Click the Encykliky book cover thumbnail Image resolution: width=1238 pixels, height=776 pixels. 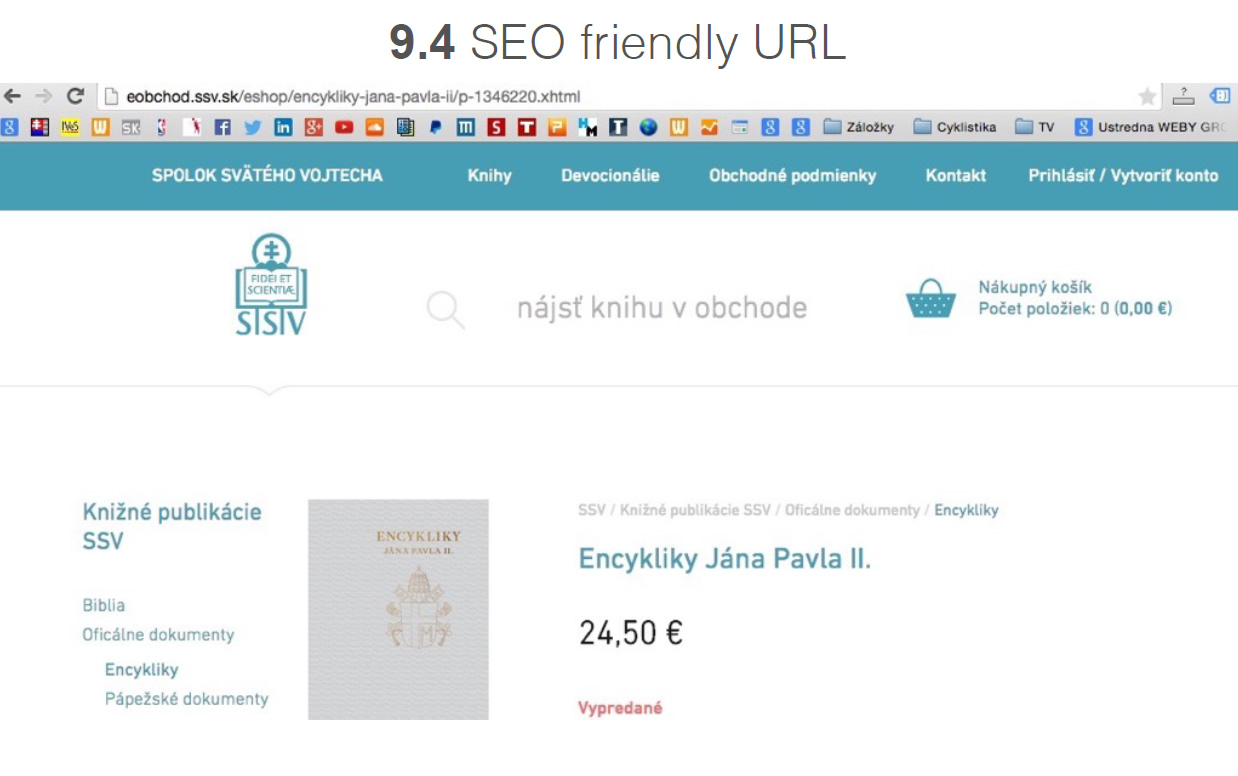(x=398, y=609)
